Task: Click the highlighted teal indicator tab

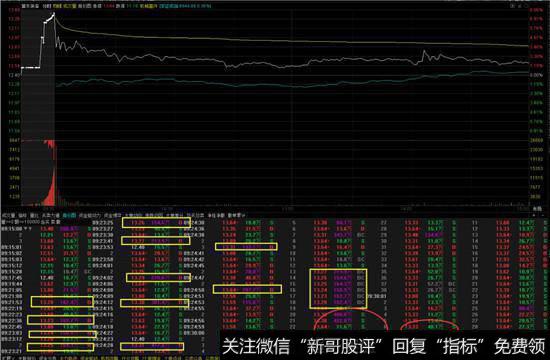Action: point(69,215)
